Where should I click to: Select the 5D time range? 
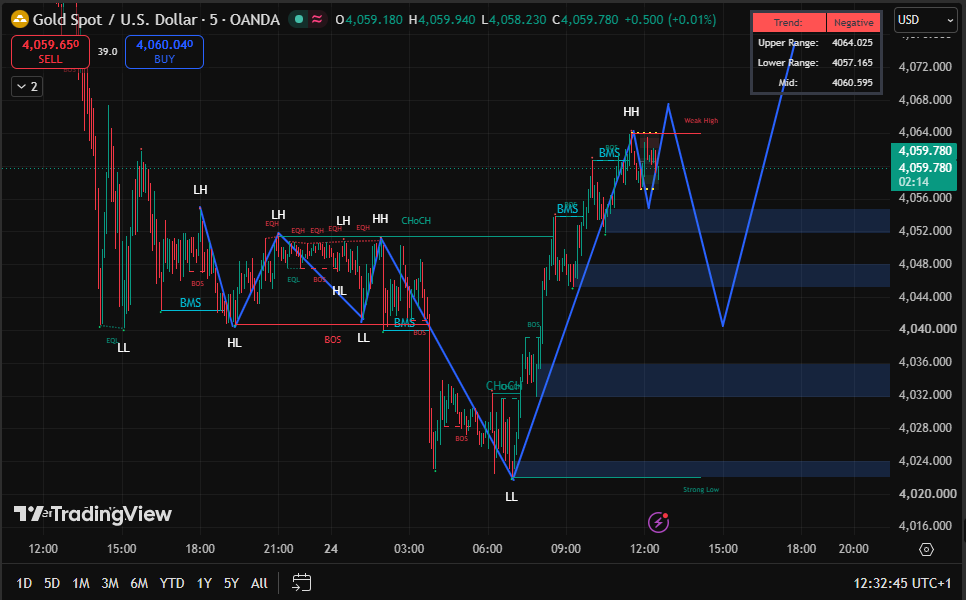[x=52, y=583]
